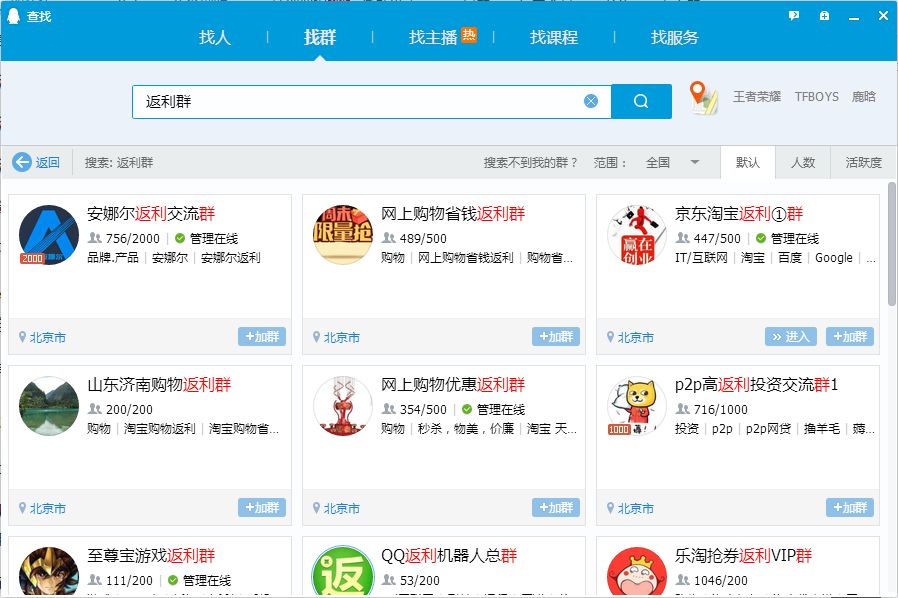The width and height of the screenshot is (898, 598).
Task: Open 安娜尔返利交流群 avatar
Action: pos(49,235)
